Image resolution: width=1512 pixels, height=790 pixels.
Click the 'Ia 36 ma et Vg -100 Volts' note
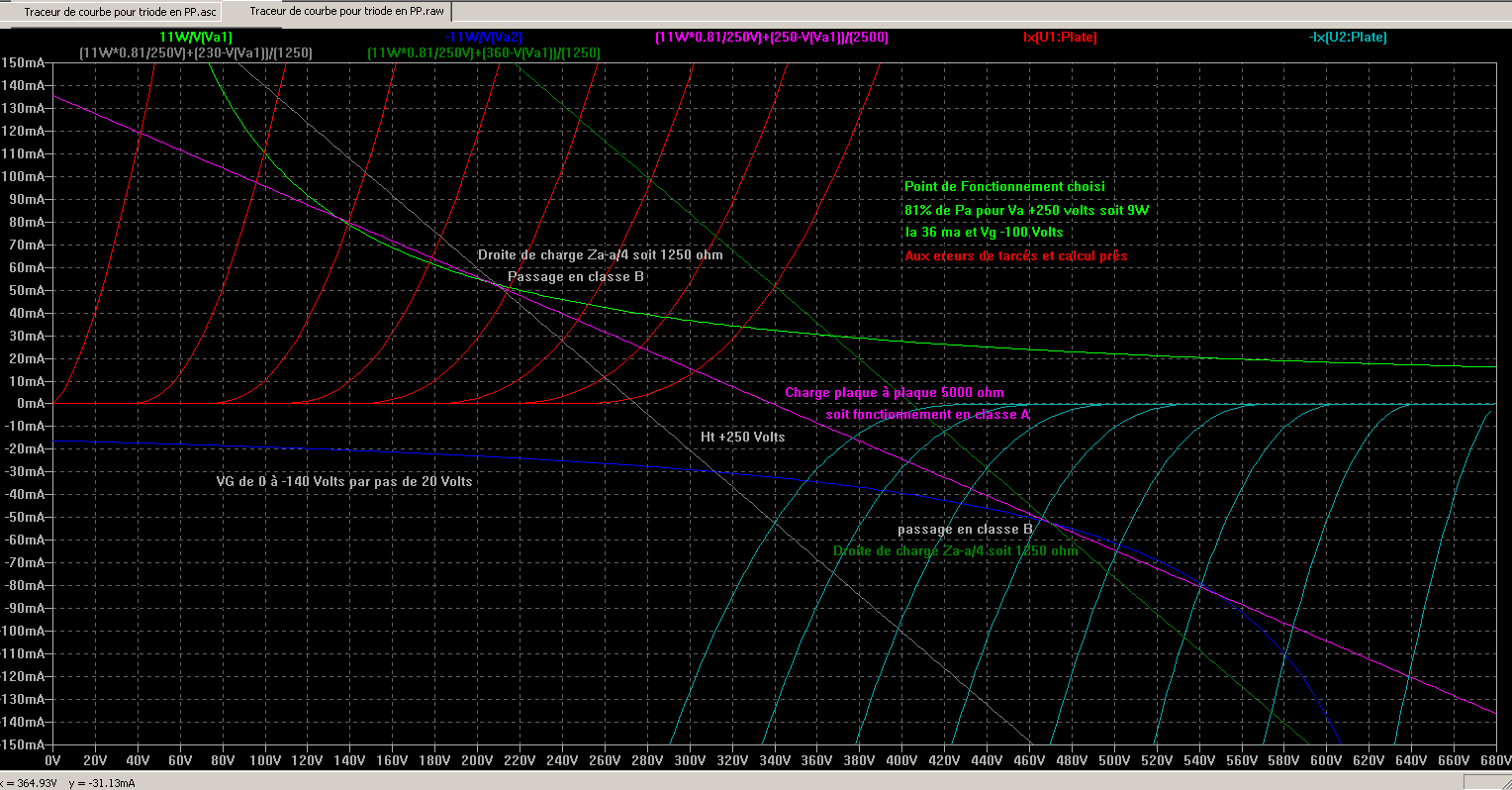[x=984, y=232]
